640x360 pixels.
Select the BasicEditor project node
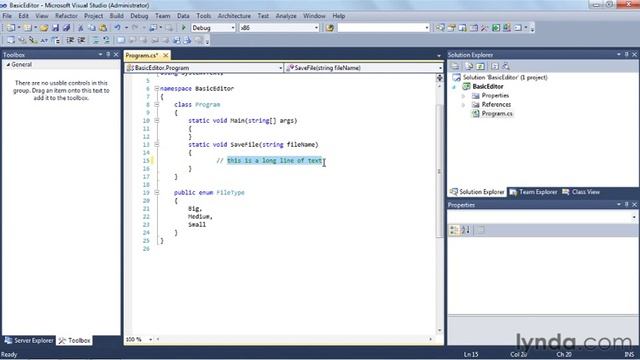click(x=488, y=87)
